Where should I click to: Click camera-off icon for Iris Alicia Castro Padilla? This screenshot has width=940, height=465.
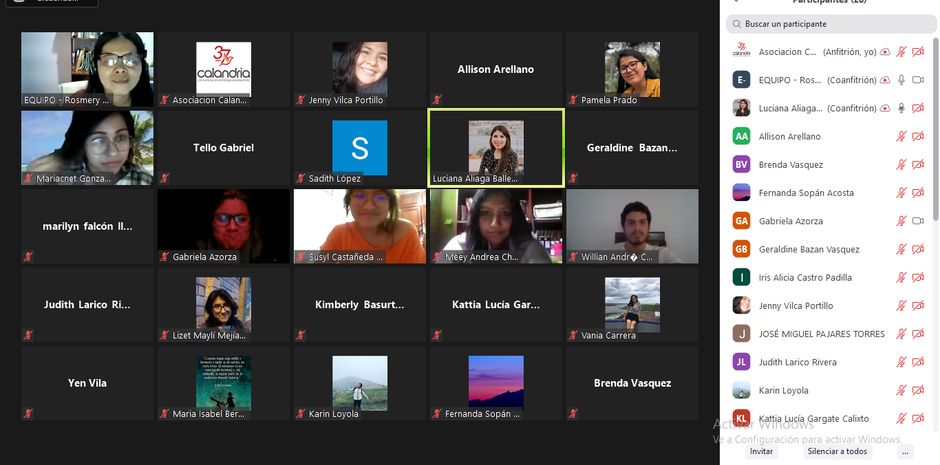pos(918,277)
